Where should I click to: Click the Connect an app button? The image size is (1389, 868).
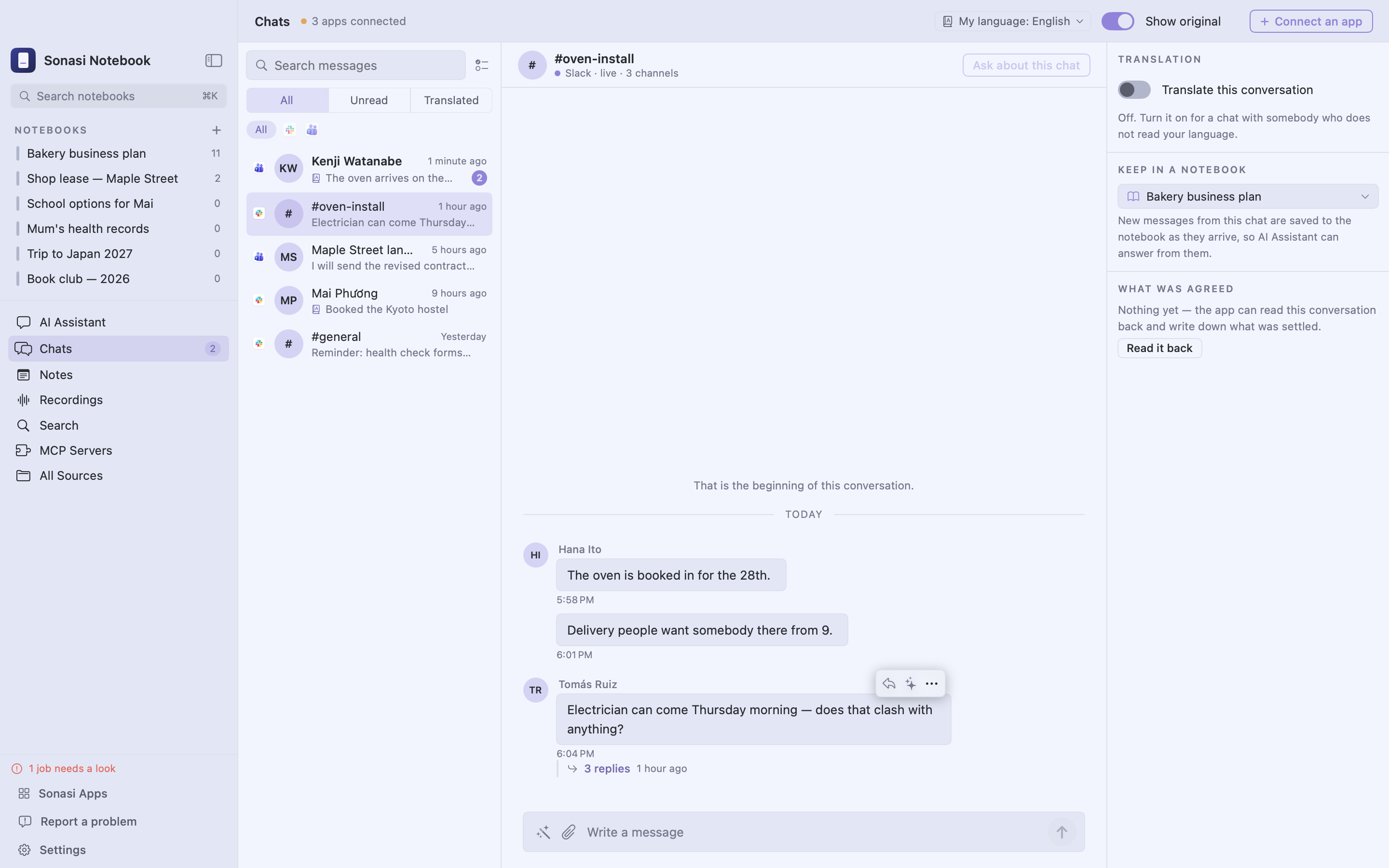1311,21
